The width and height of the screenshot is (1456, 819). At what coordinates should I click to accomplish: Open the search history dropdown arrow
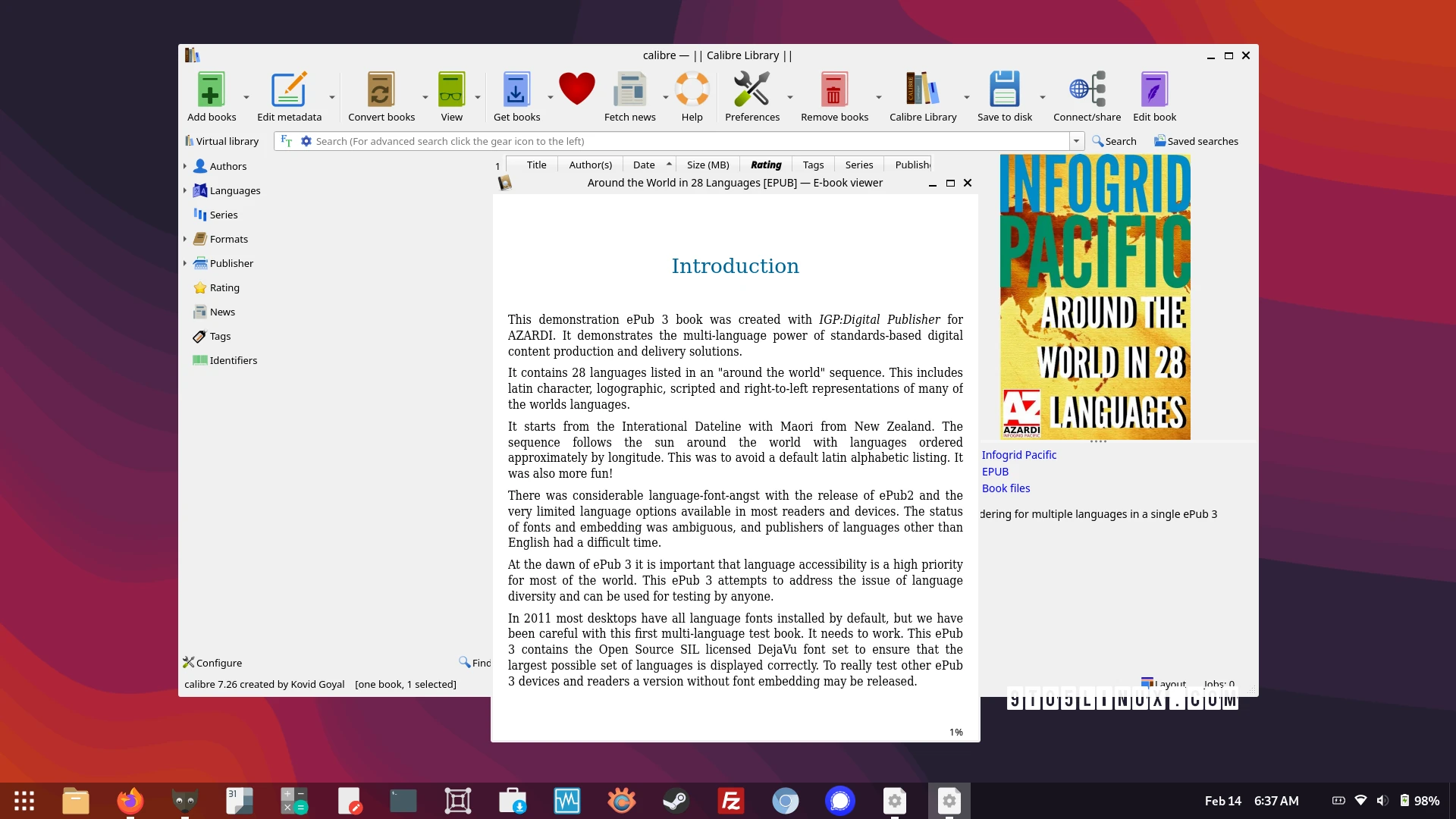1076,141
